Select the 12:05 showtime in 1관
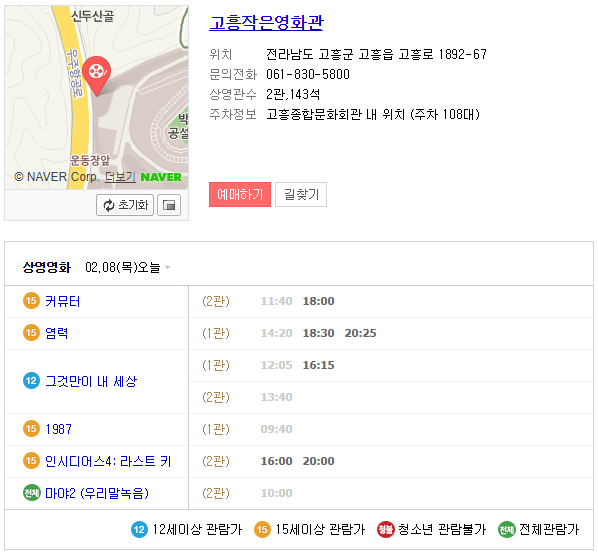 click(276, 365)
